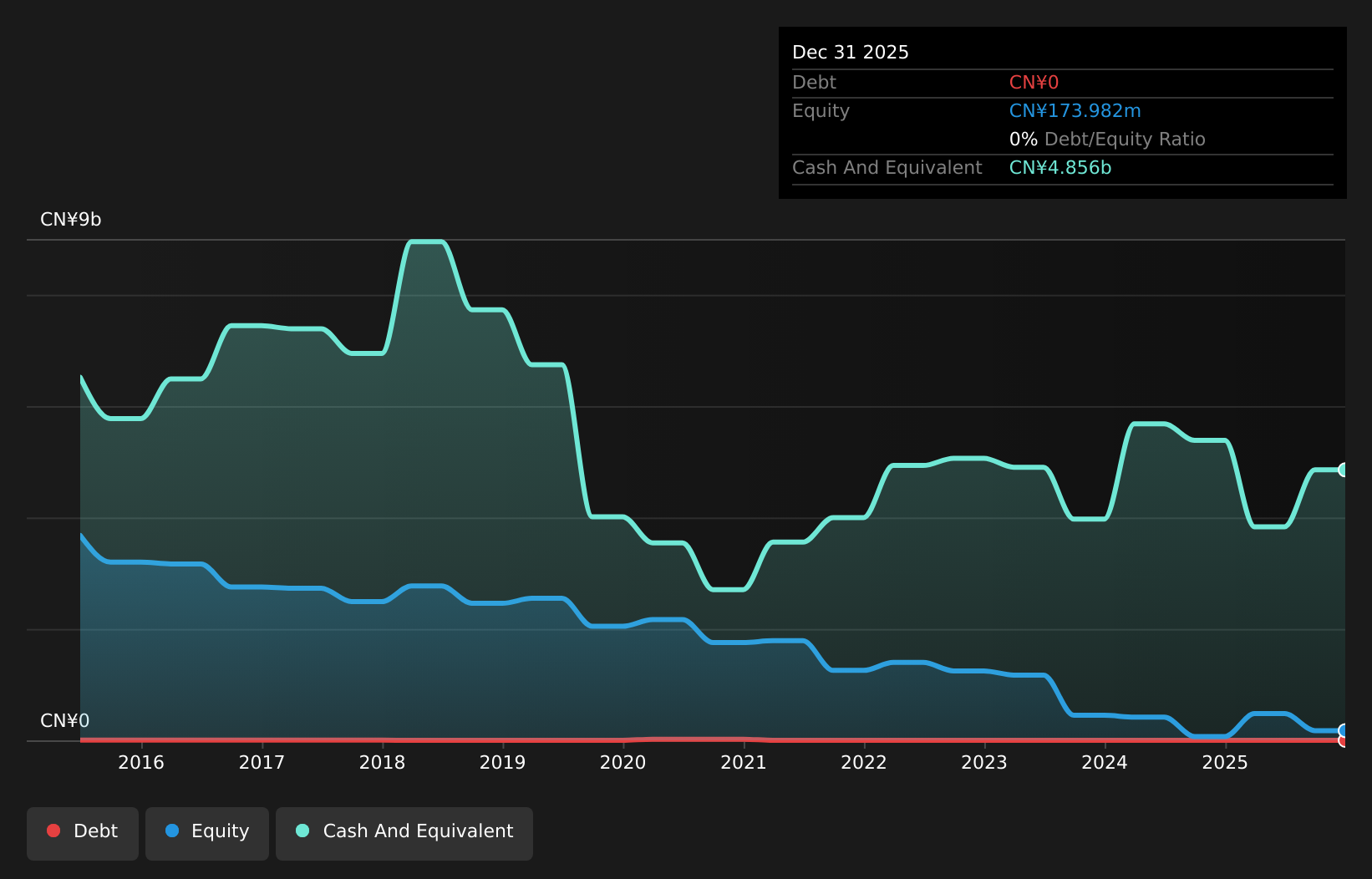
Task: Click the 2017 x-axis label
Action: pyautogui.click(x=262, y=762)
